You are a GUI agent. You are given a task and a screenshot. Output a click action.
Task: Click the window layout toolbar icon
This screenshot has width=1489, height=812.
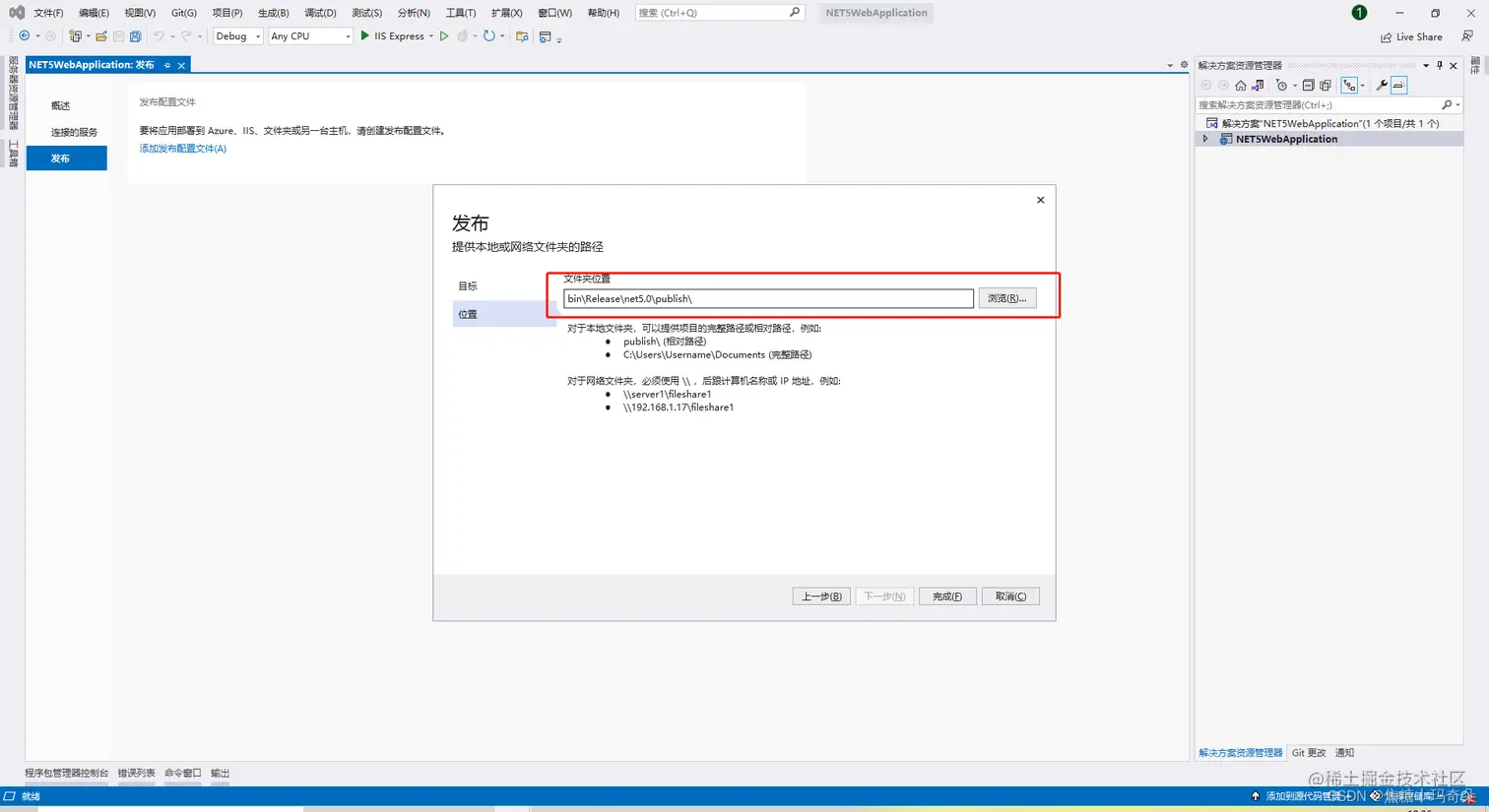(x=546, y=36)
